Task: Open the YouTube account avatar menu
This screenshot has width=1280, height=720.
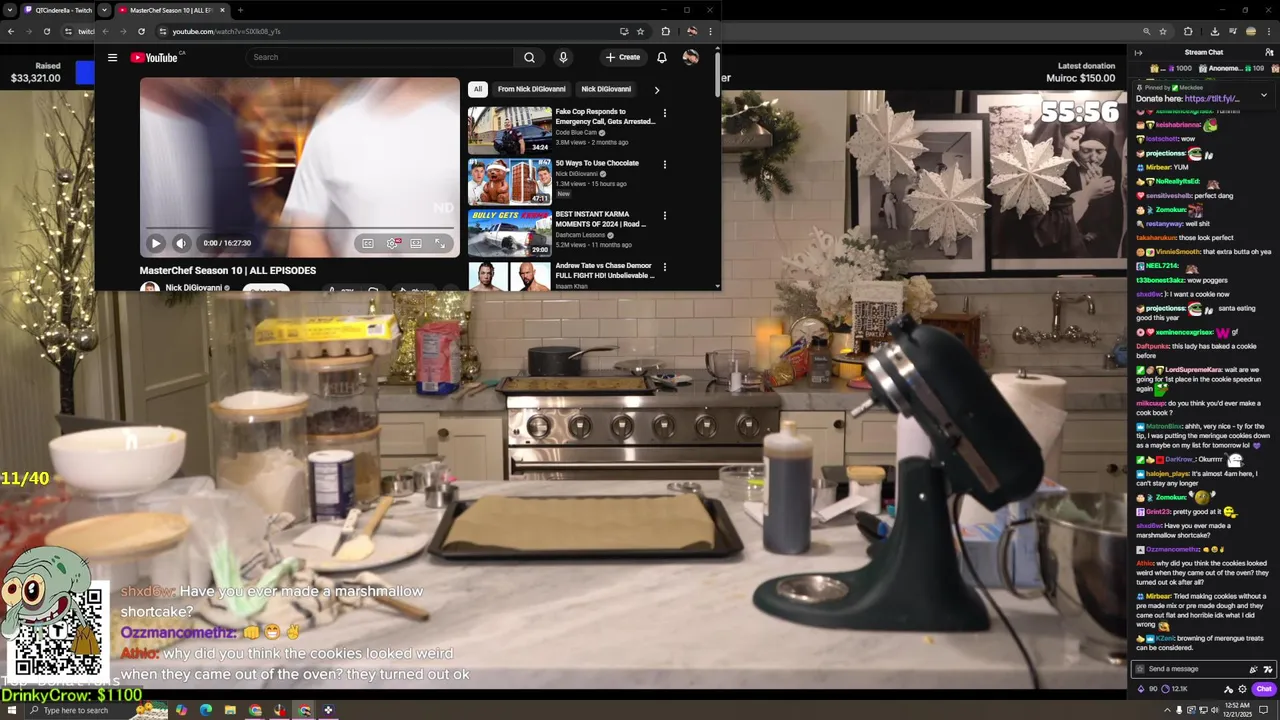Action: click(x=690, y=57)
